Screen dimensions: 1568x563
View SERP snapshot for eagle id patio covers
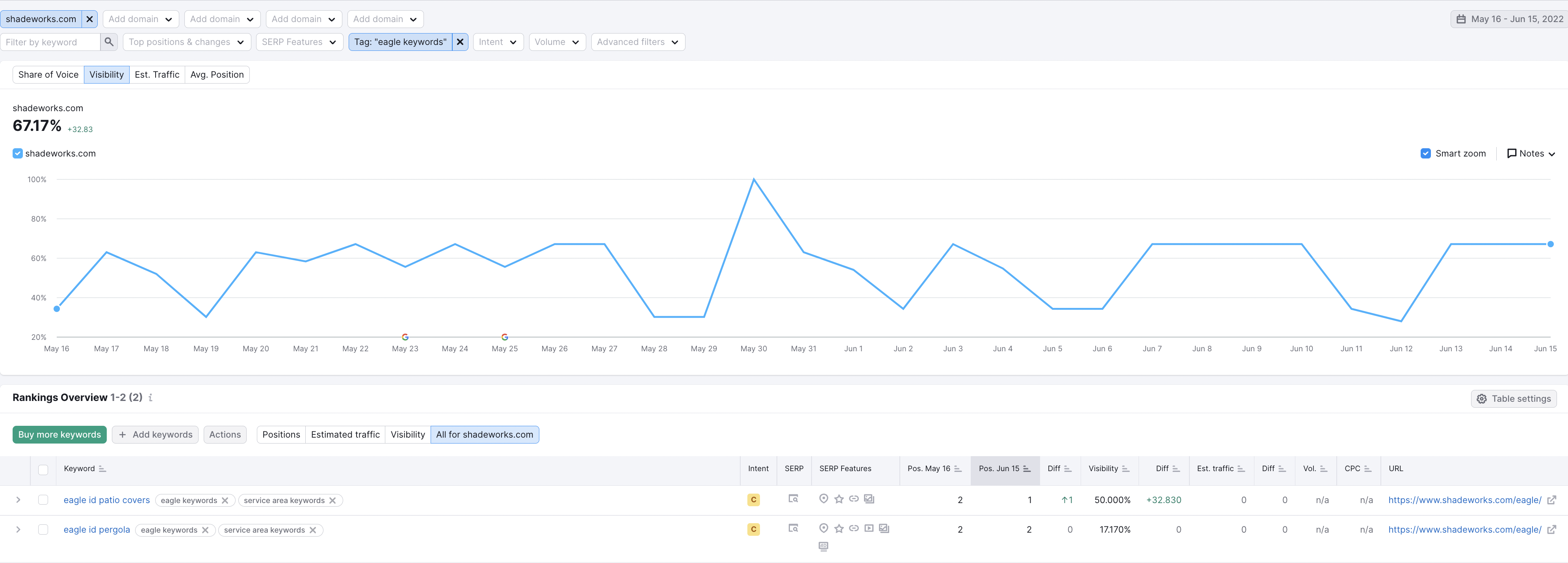point(793,499)
